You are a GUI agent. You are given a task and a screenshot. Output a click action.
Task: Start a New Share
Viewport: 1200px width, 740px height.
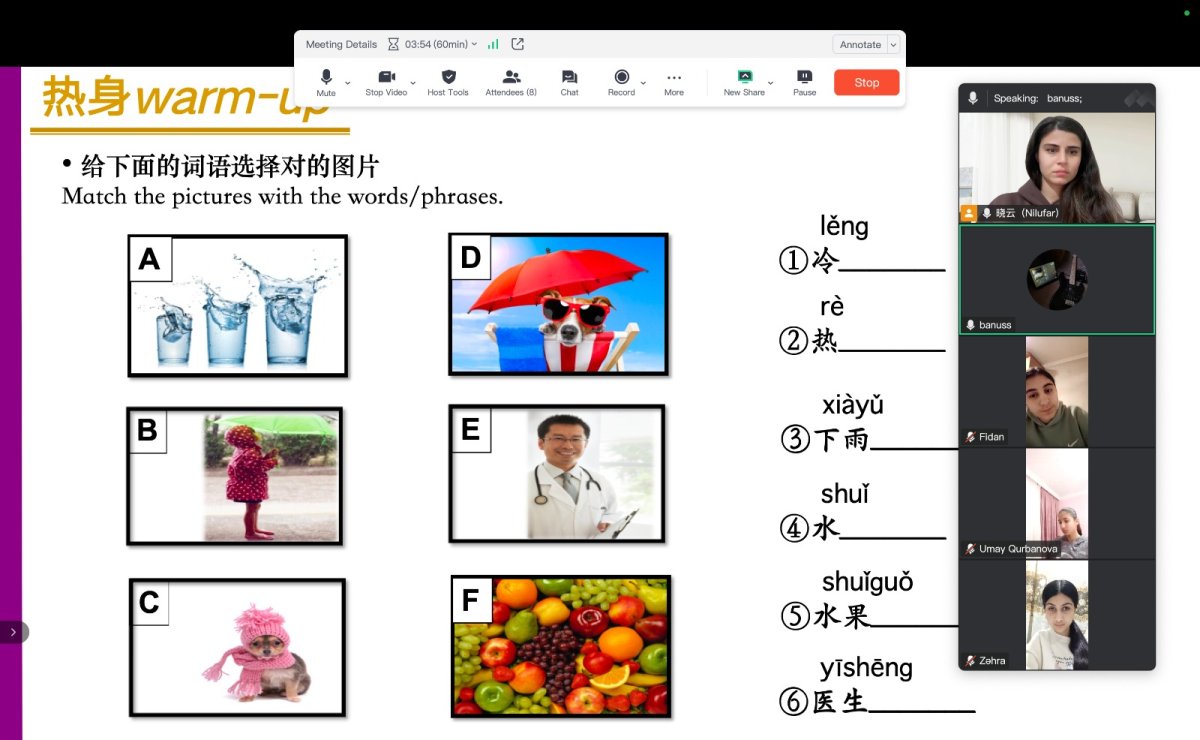(x=744, y=82)
